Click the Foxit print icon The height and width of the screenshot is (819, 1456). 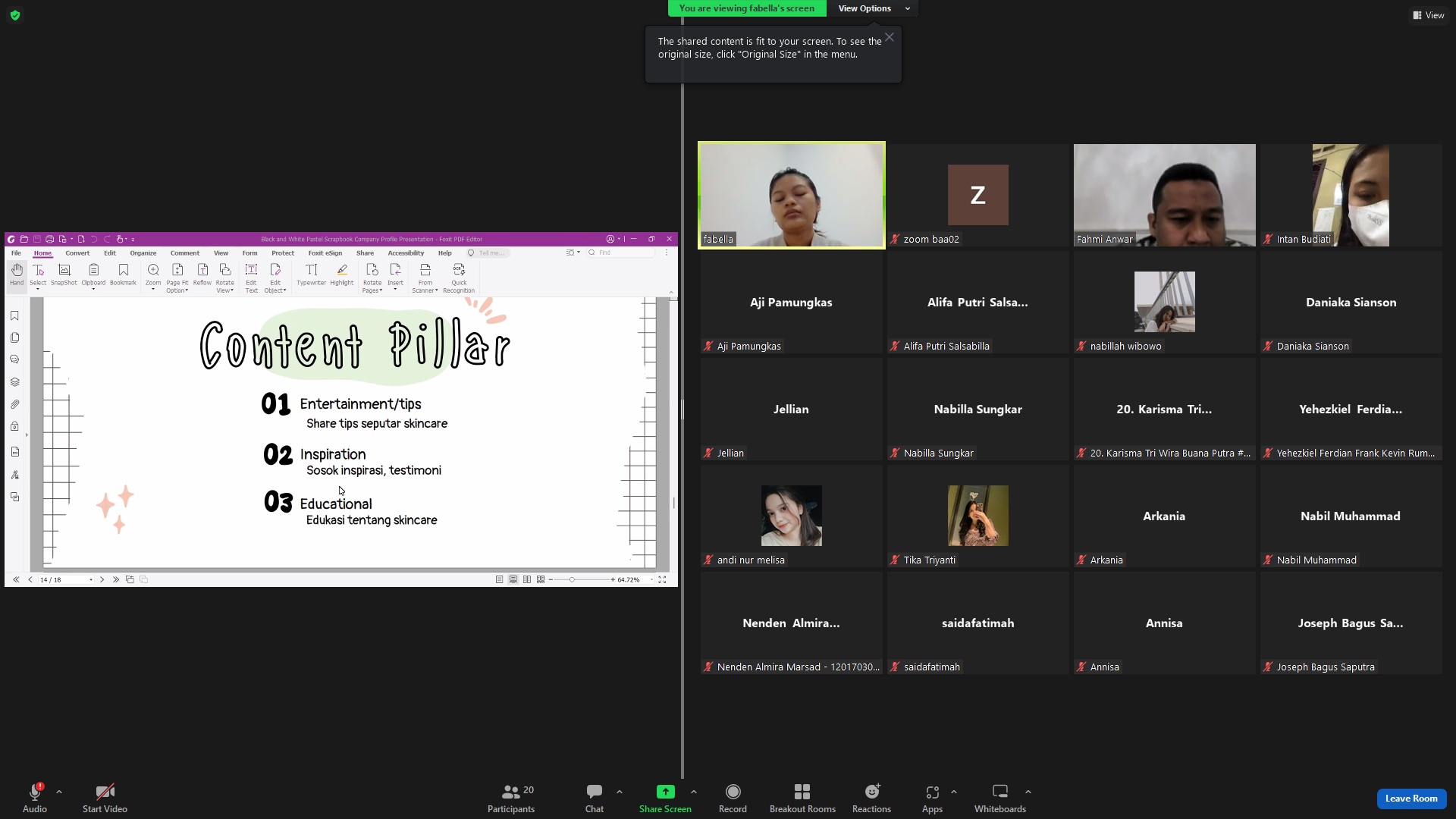49,239
